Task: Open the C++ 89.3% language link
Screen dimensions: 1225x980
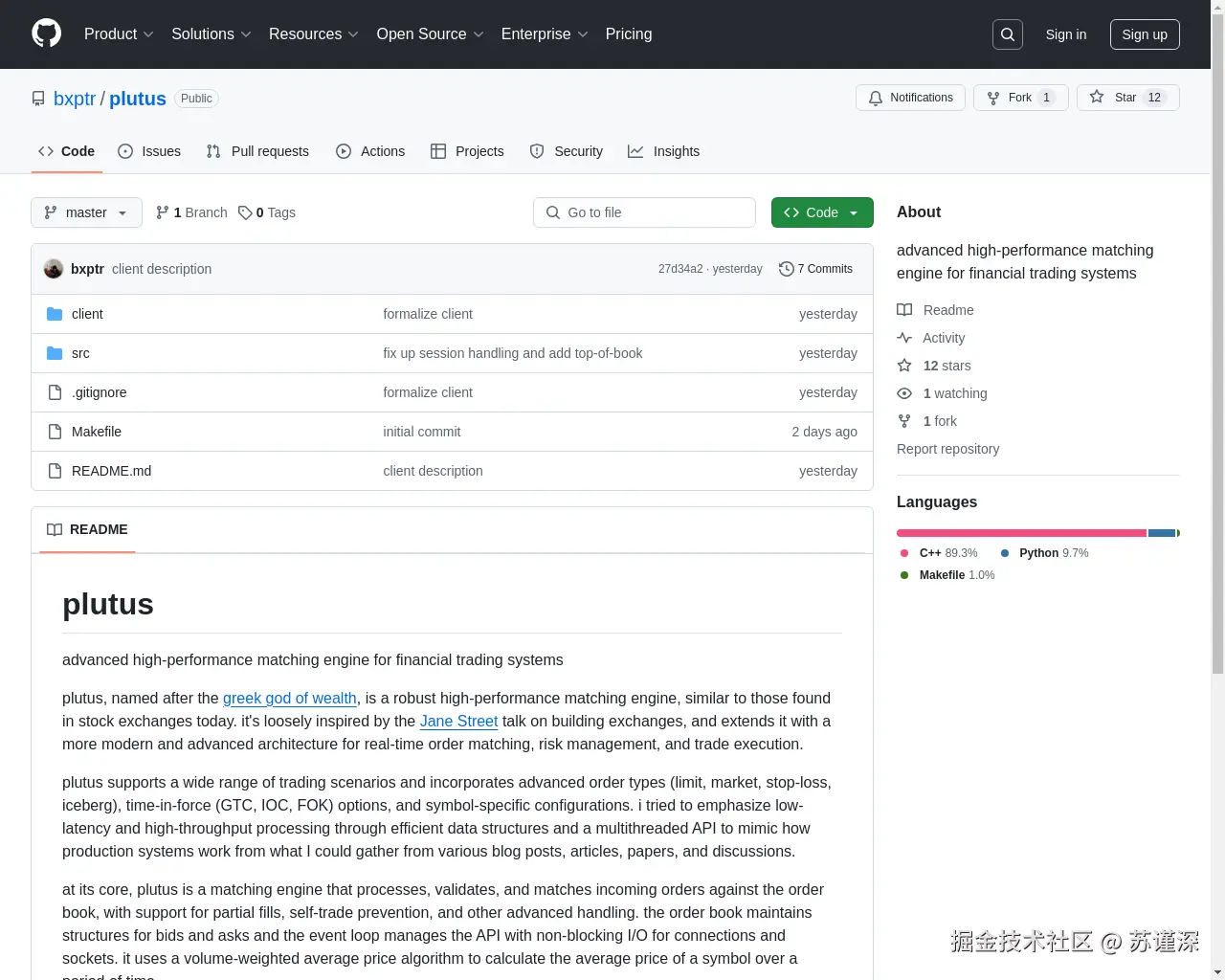Action: [x=939, y=553]
